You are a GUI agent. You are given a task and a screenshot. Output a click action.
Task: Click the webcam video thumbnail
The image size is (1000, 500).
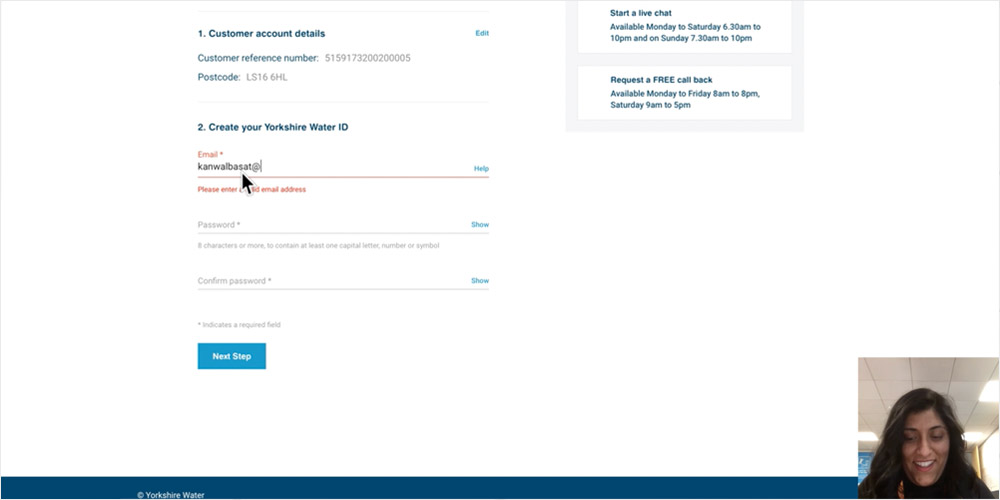click(x=928, y=427)
